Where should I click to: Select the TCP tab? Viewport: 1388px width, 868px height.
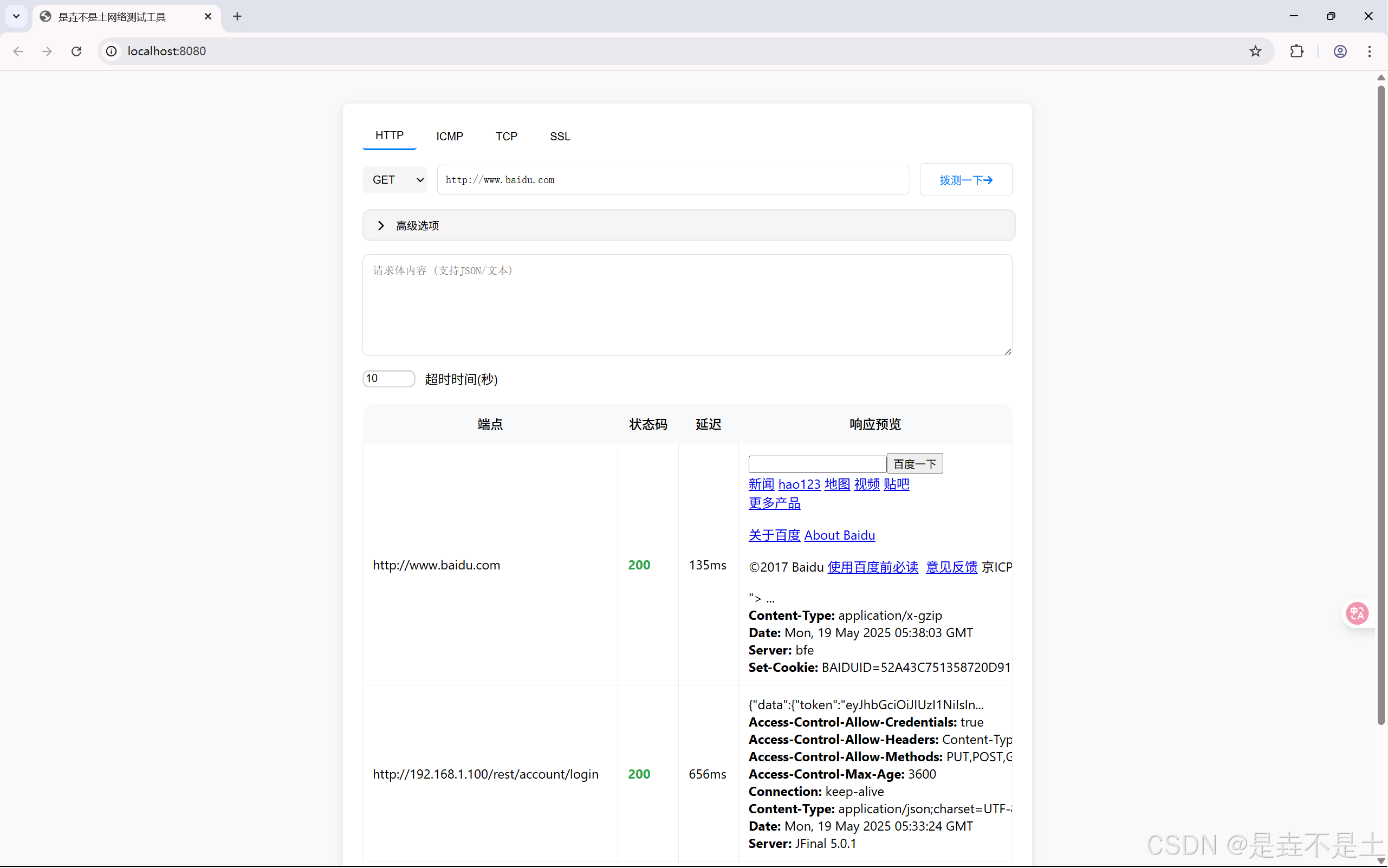pos(507,136)
